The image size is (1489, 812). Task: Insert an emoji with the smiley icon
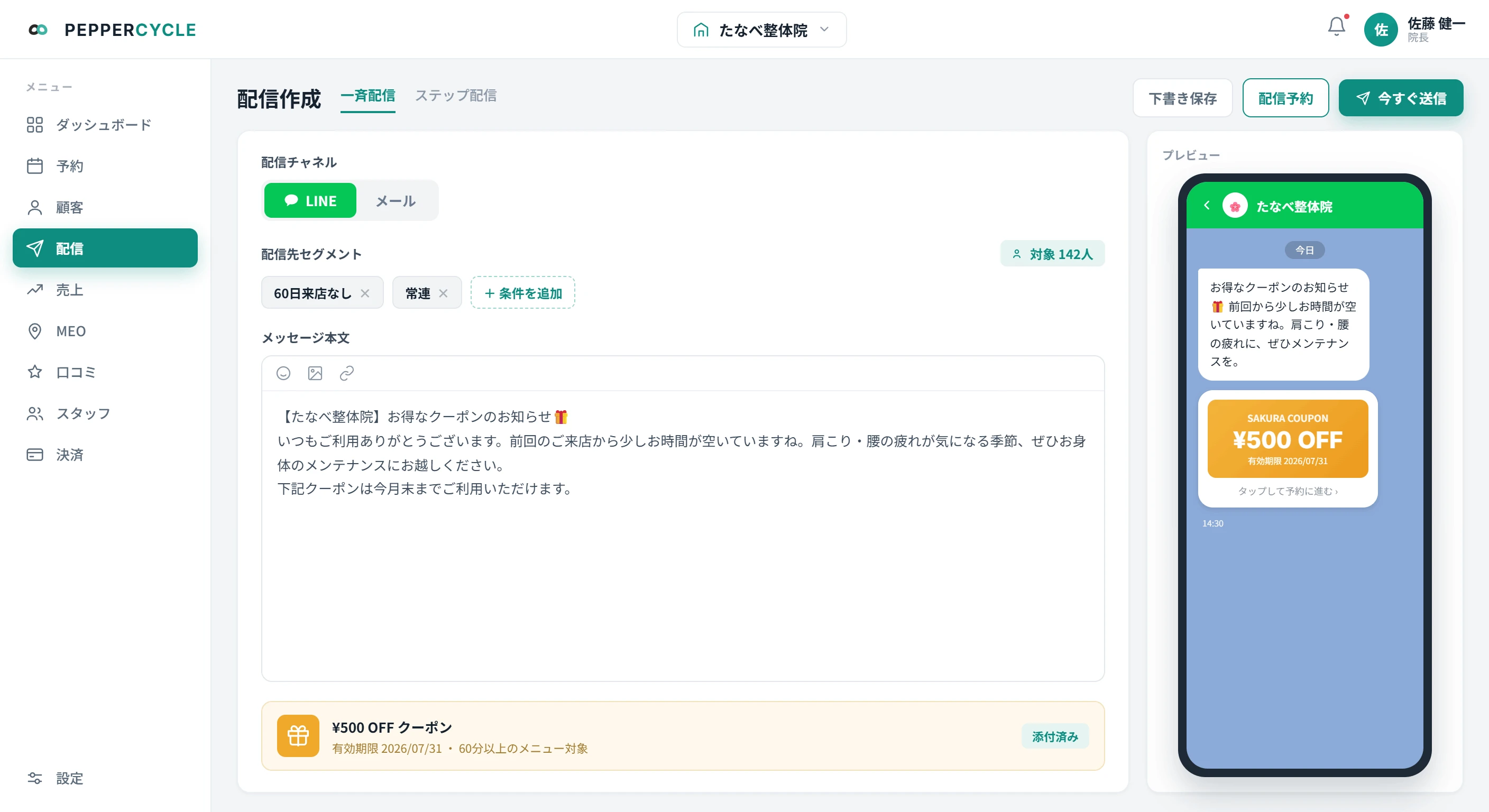click(283, 373)
